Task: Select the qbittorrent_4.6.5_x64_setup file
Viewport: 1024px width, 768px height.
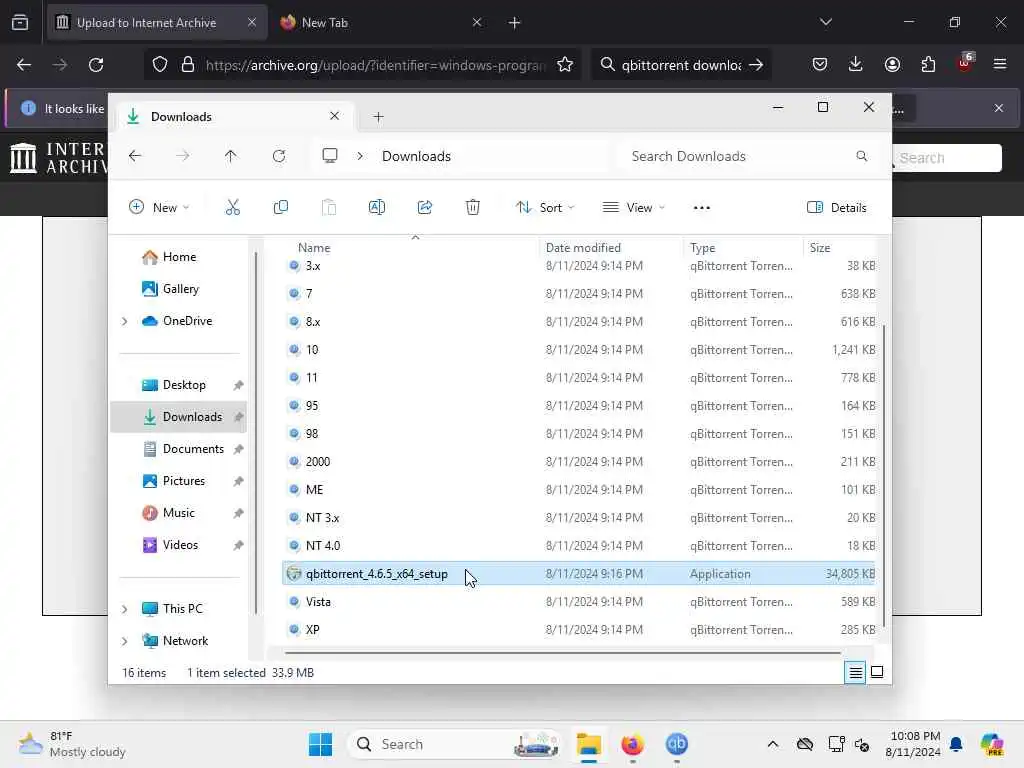Action: 579,574
